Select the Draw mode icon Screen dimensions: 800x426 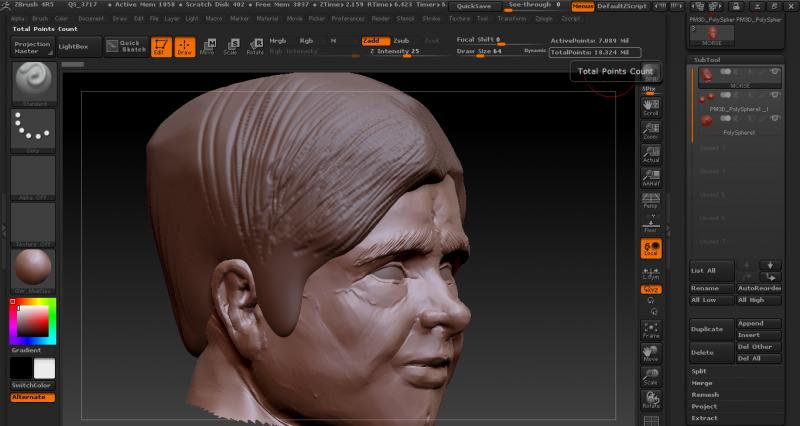coord(184,47)
